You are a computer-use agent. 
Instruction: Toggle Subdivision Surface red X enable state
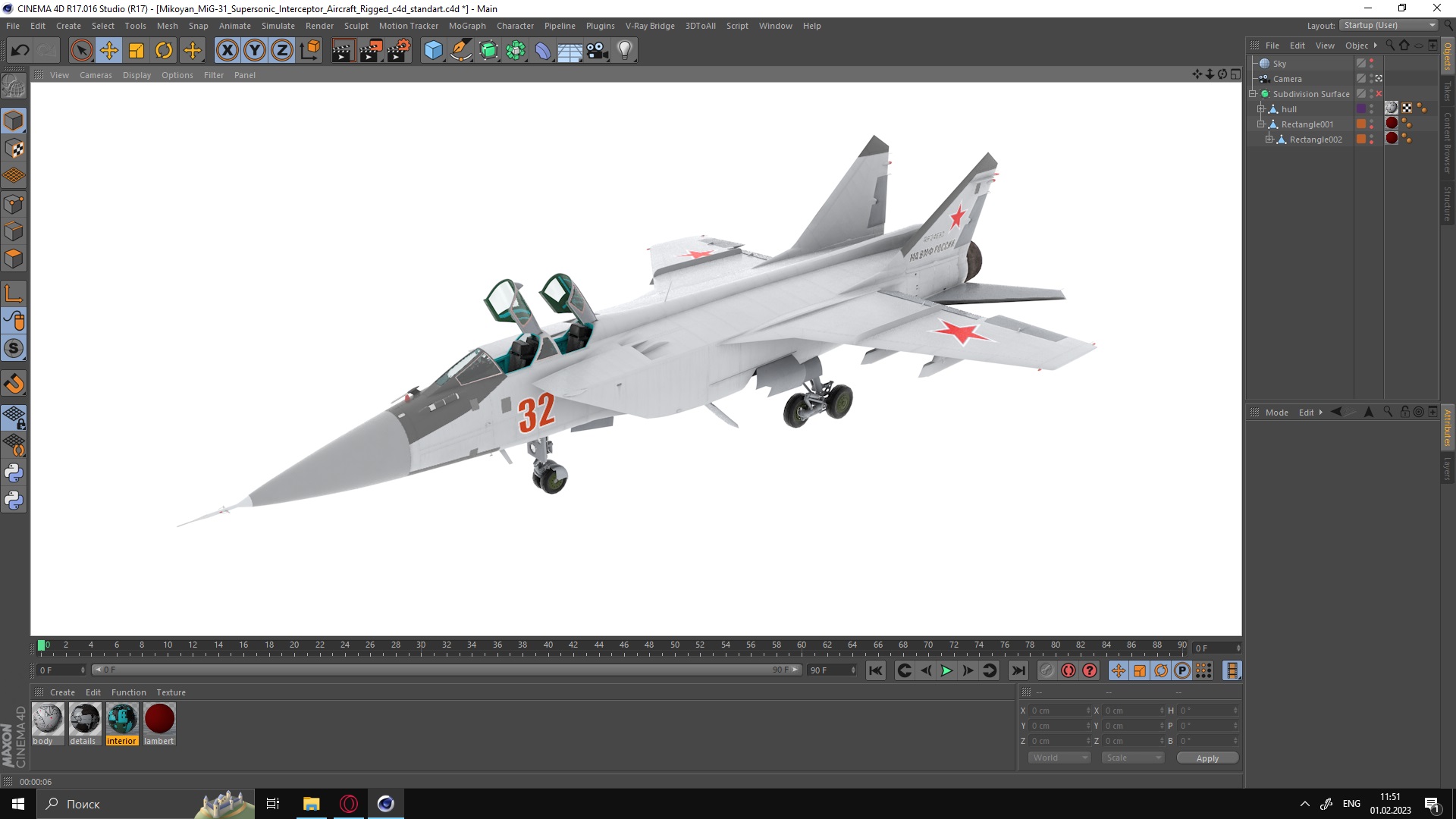click(x=1379, y=94)
